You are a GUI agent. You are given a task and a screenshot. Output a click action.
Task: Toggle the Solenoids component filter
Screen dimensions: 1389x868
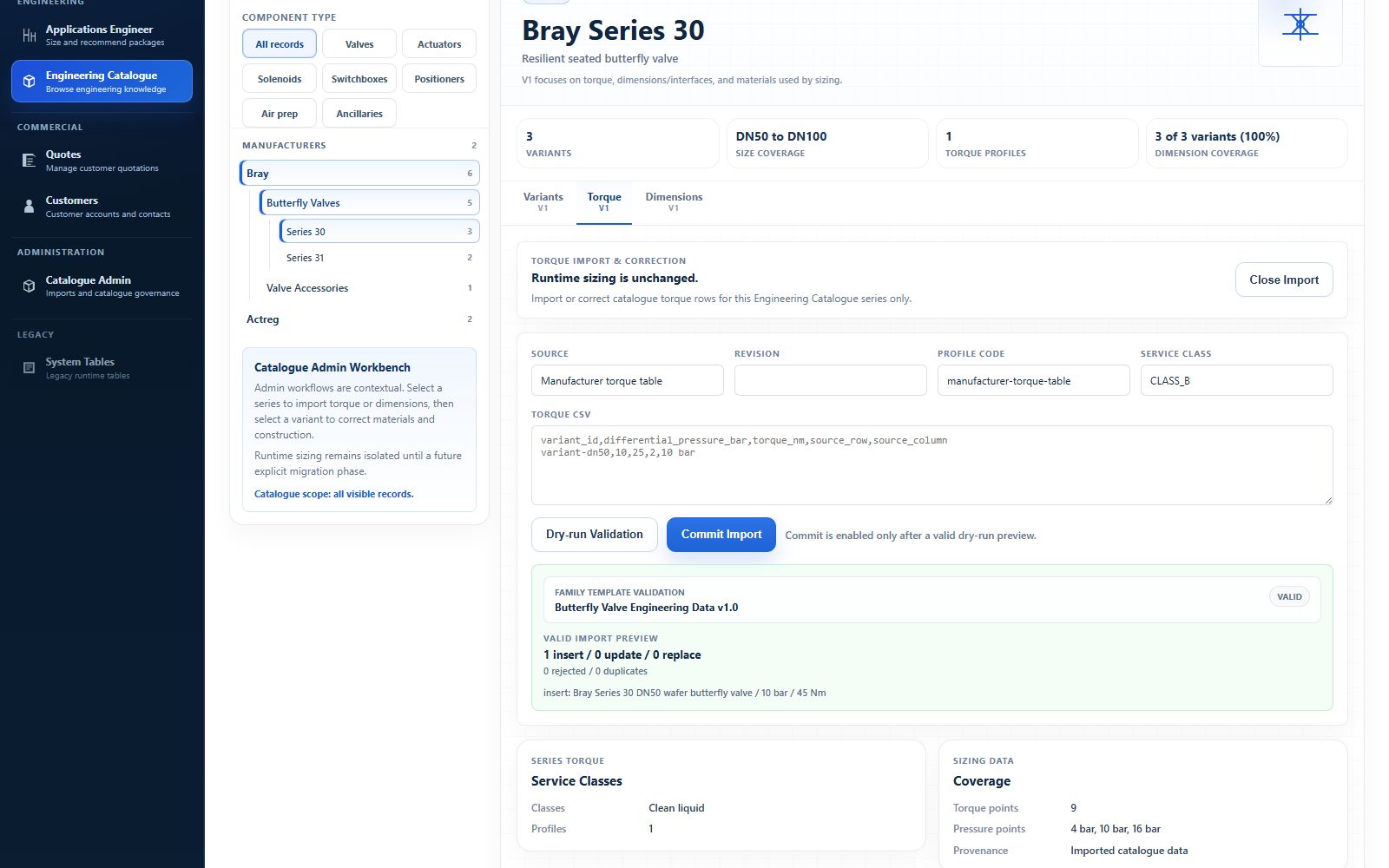point(280,79)
